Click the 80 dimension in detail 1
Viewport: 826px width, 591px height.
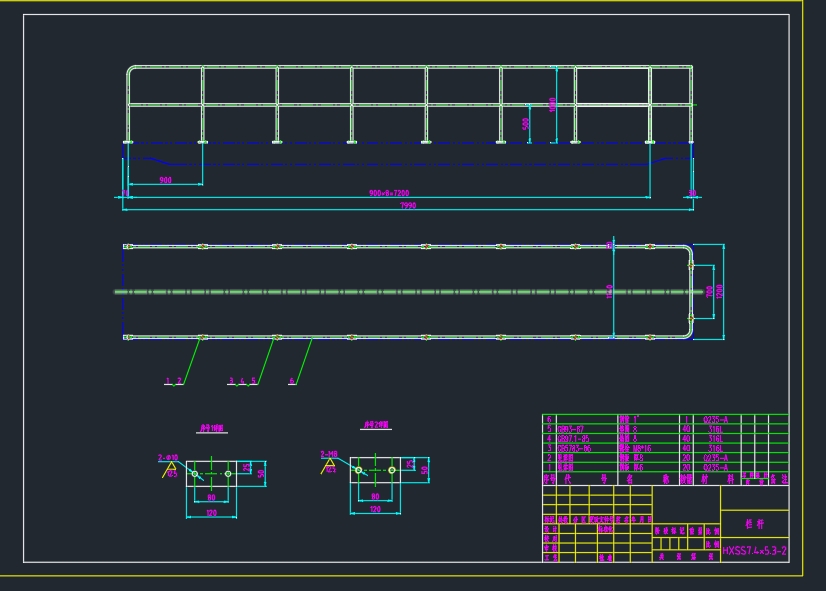211,497
